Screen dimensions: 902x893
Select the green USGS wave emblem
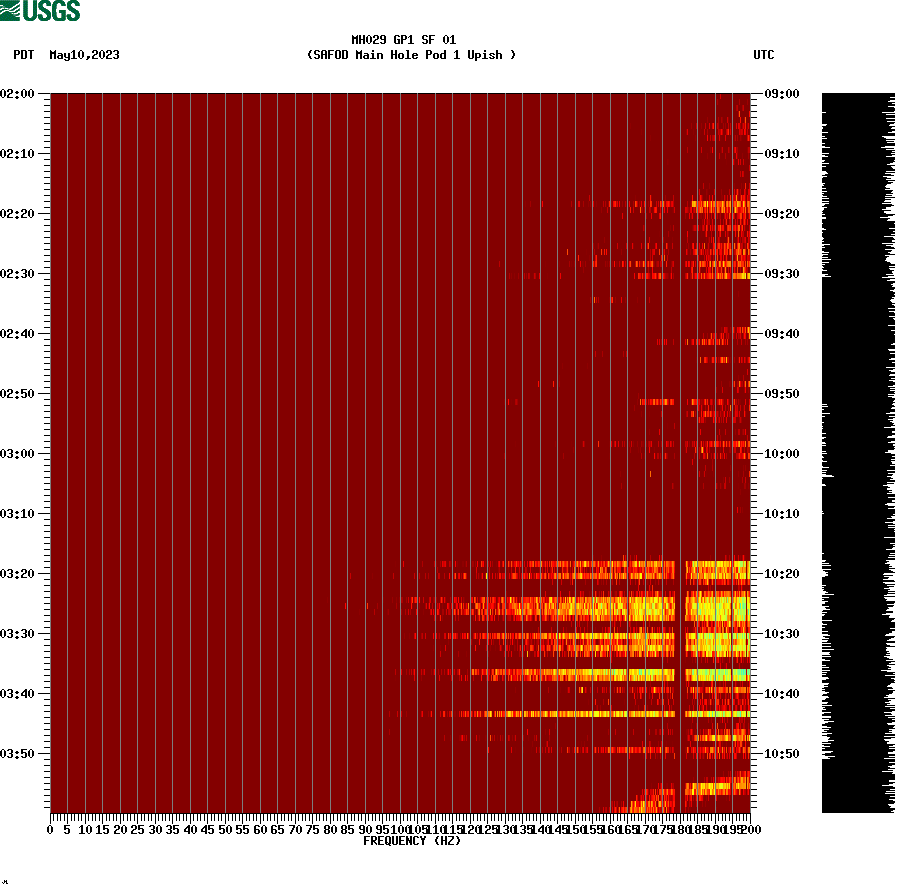coord(10,9)
